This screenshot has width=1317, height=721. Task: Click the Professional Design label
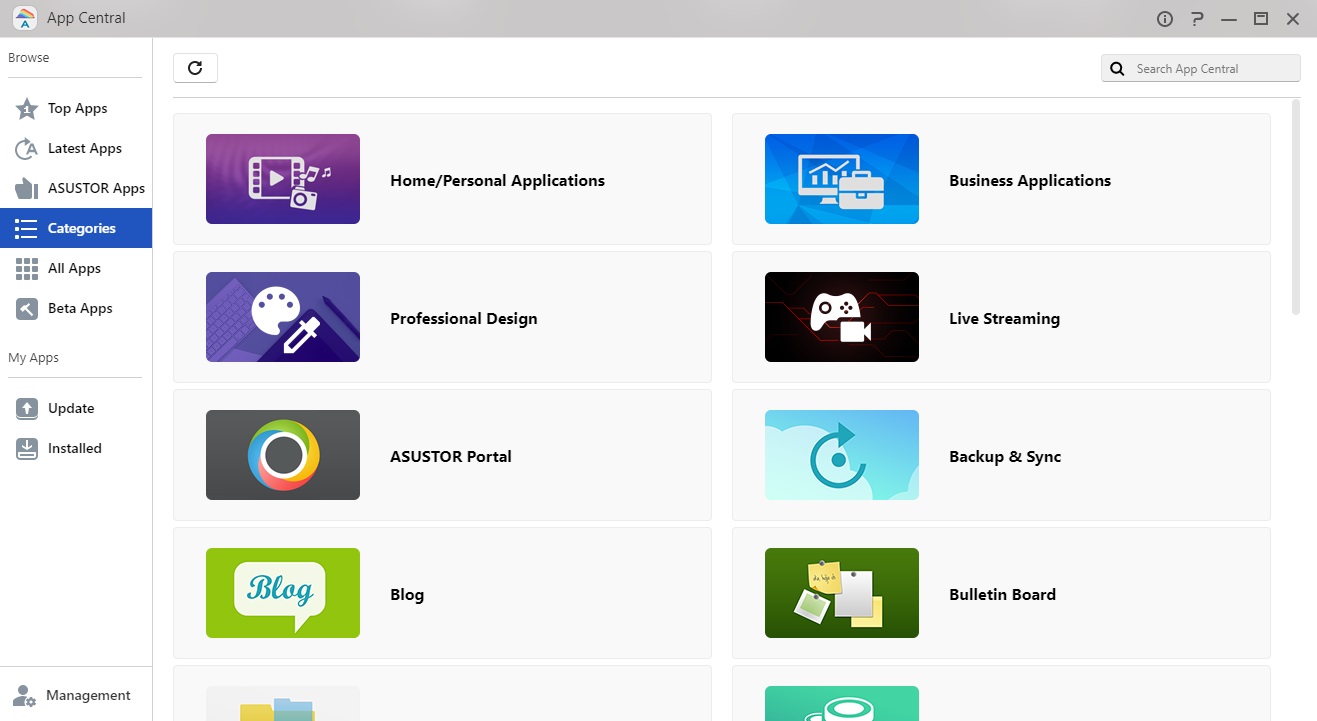[464, 319]
